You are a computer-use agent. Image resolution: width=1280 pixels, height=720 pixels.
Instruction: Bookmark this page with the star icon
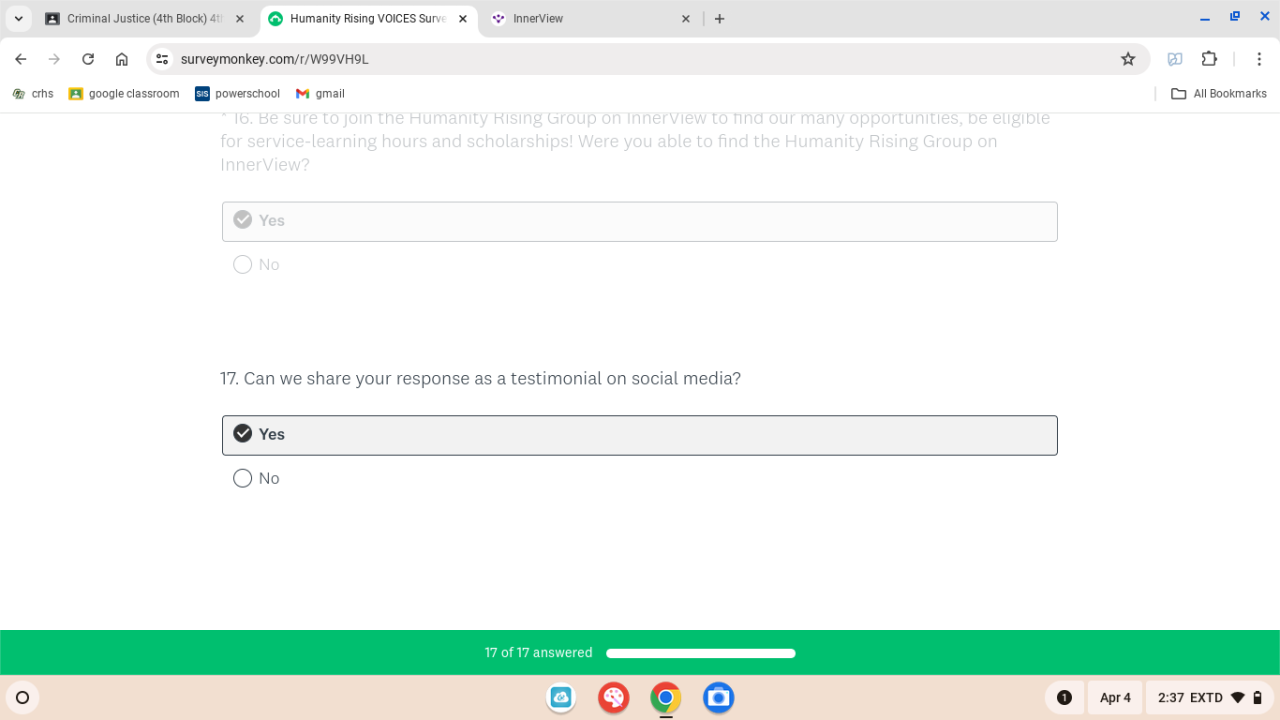tap(1128, 59)
